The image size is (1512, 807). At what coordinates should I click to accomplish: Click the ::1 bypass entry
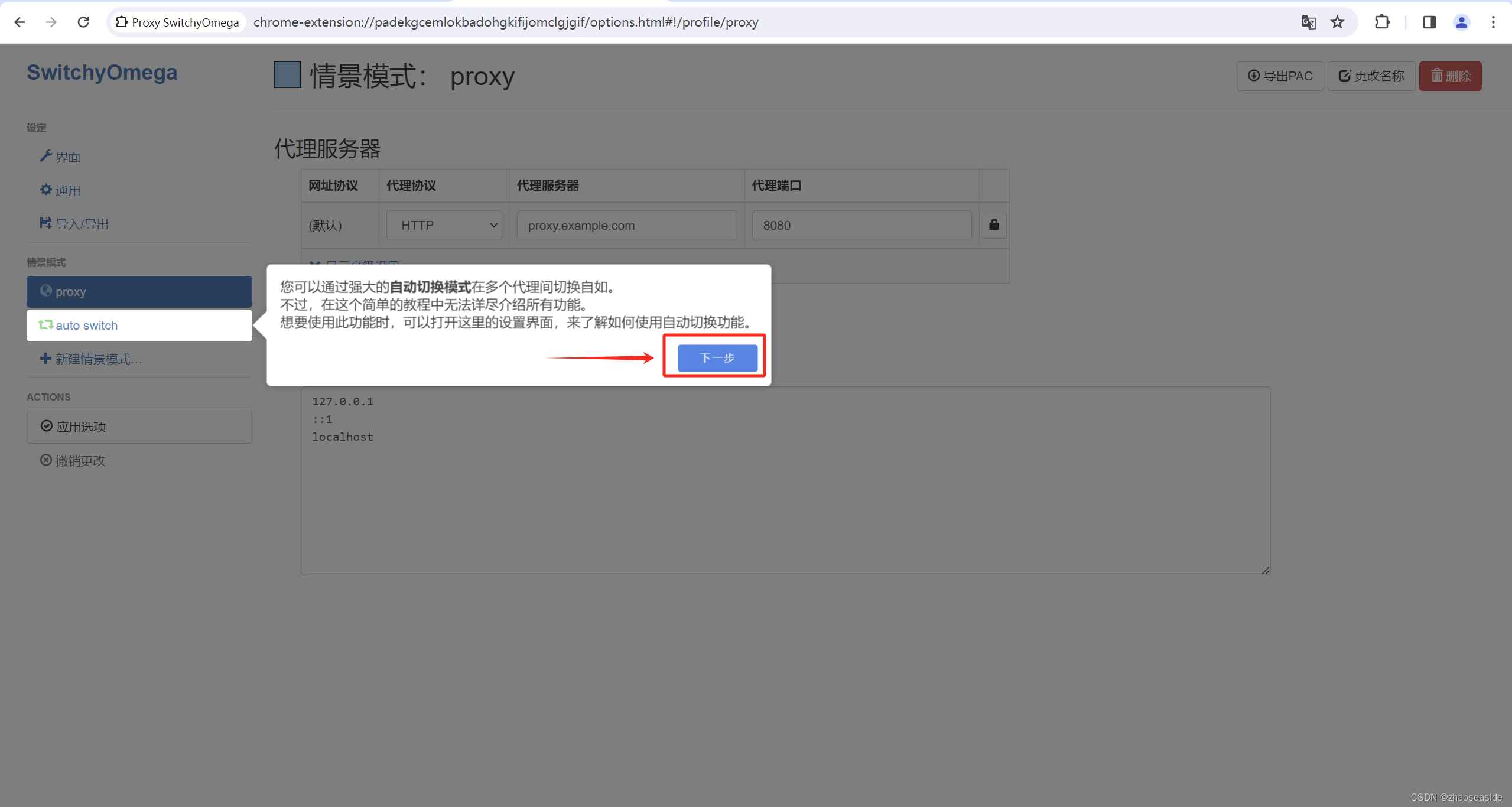pos(323,419)
